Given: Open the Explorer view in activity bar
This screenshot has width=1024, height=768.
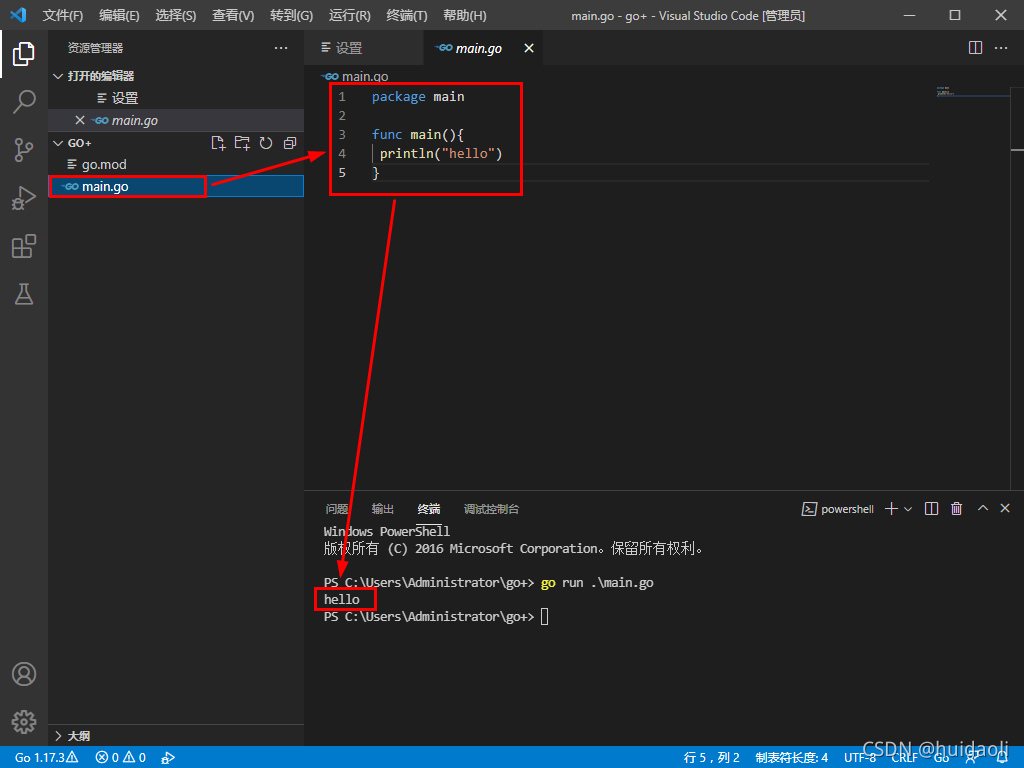Looking at the screenshot, I should pyautogui.click(x=24, y=54).
